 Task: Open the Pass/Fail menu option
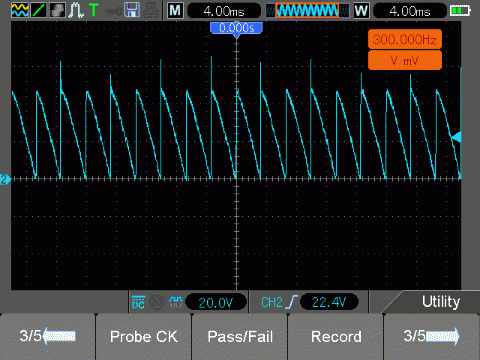pos(240,337)
